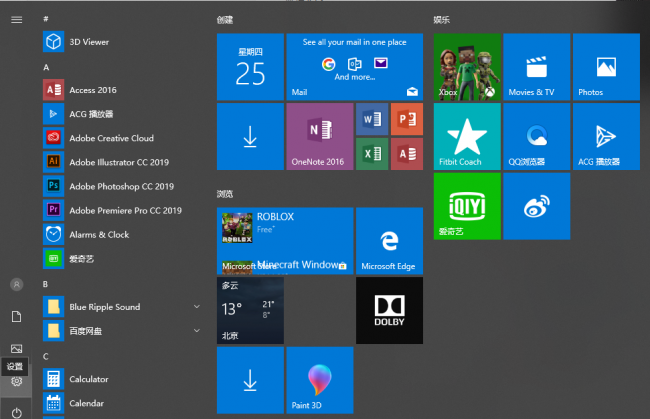Click the download tile beside Paint 3D
This screenshot has width=650, height=419.
[x=250, y=380]
